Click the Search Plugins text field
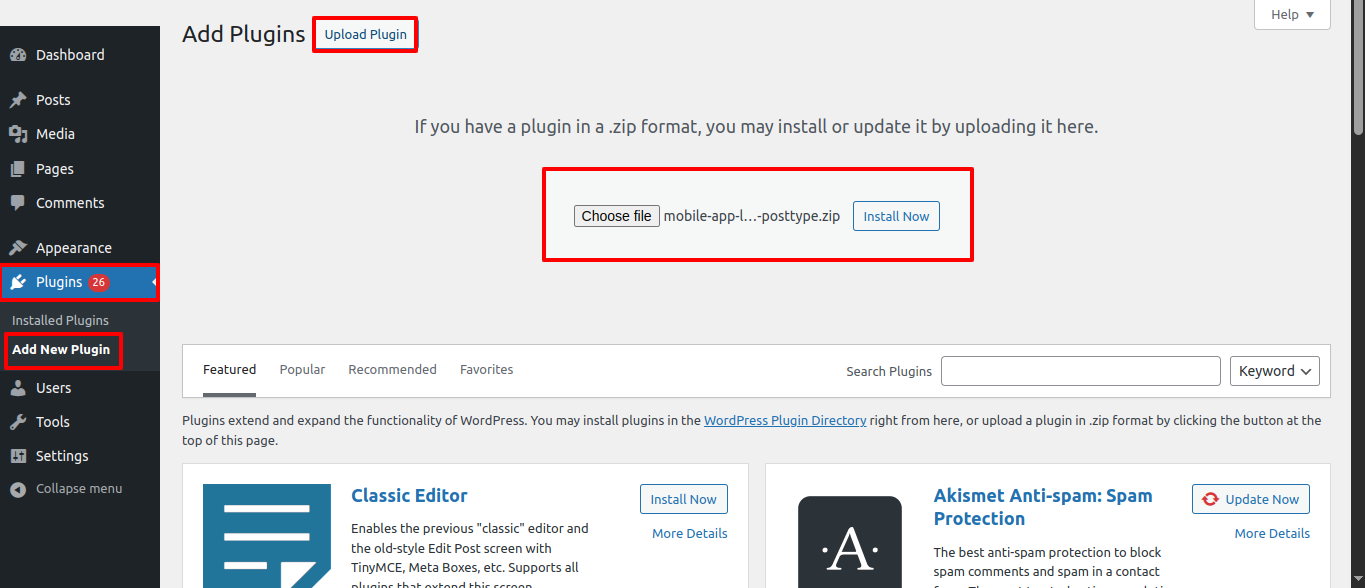 tap(1080, 371)
